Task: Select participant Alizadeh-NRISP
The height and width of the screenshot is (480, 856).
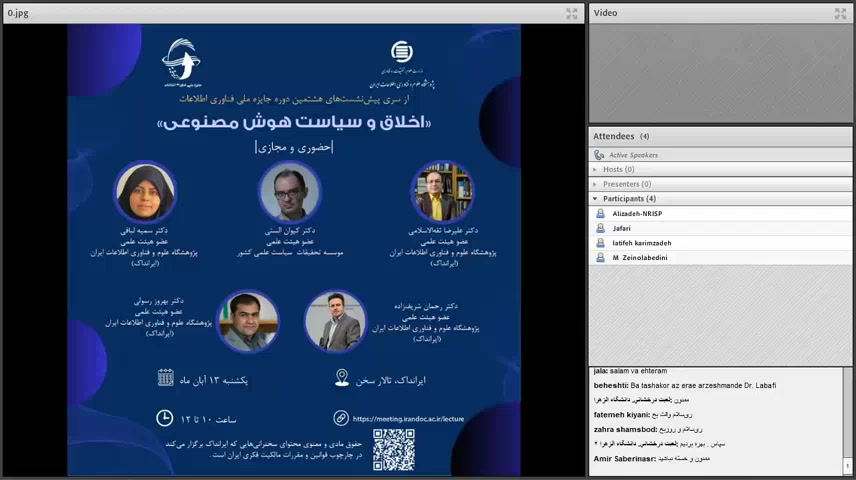Action: 721,214
